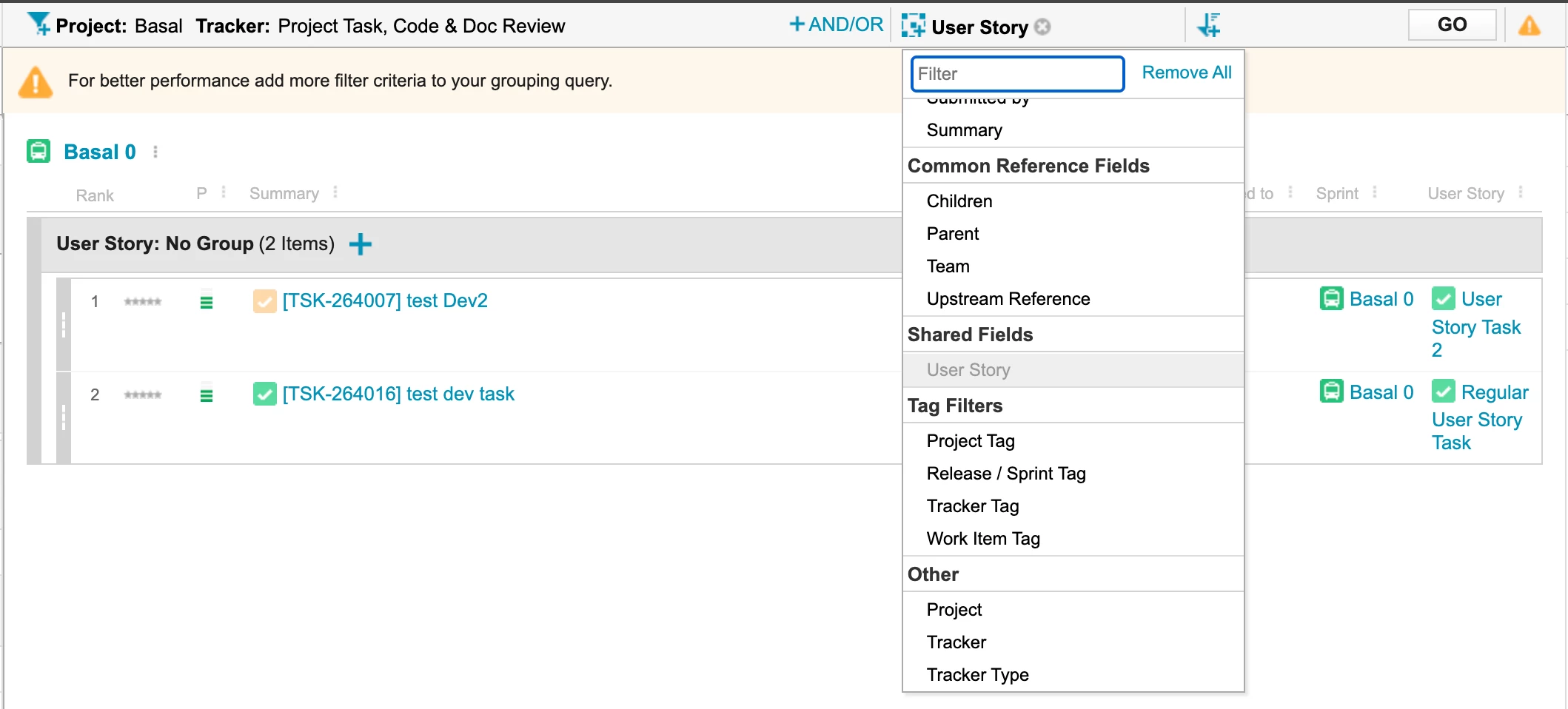
Task: Choose Release / Sprint Tag option
Action: [1006, 474]
